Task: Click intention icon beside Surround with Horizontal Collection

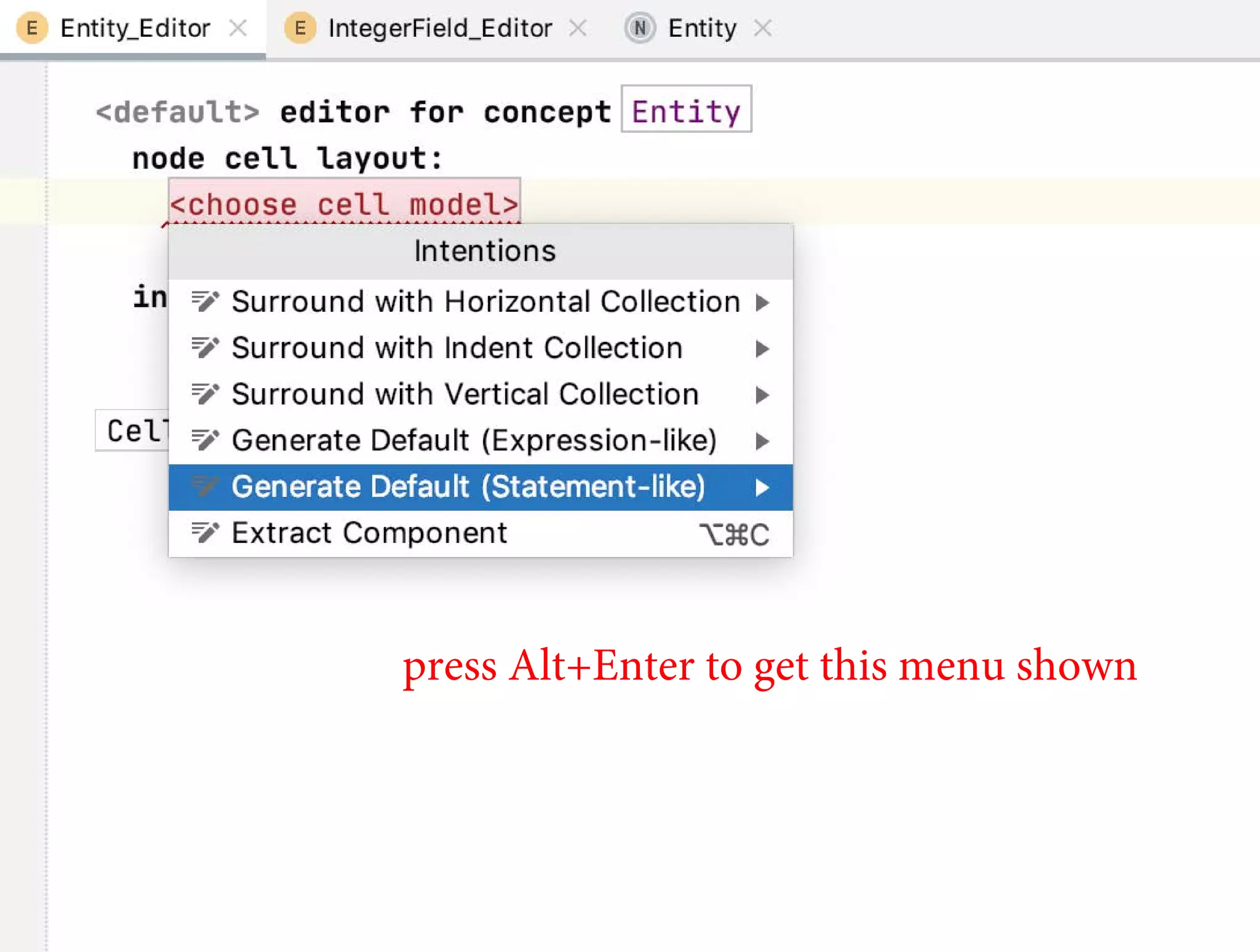Action: pyautogui.click(x=204, y=301)
